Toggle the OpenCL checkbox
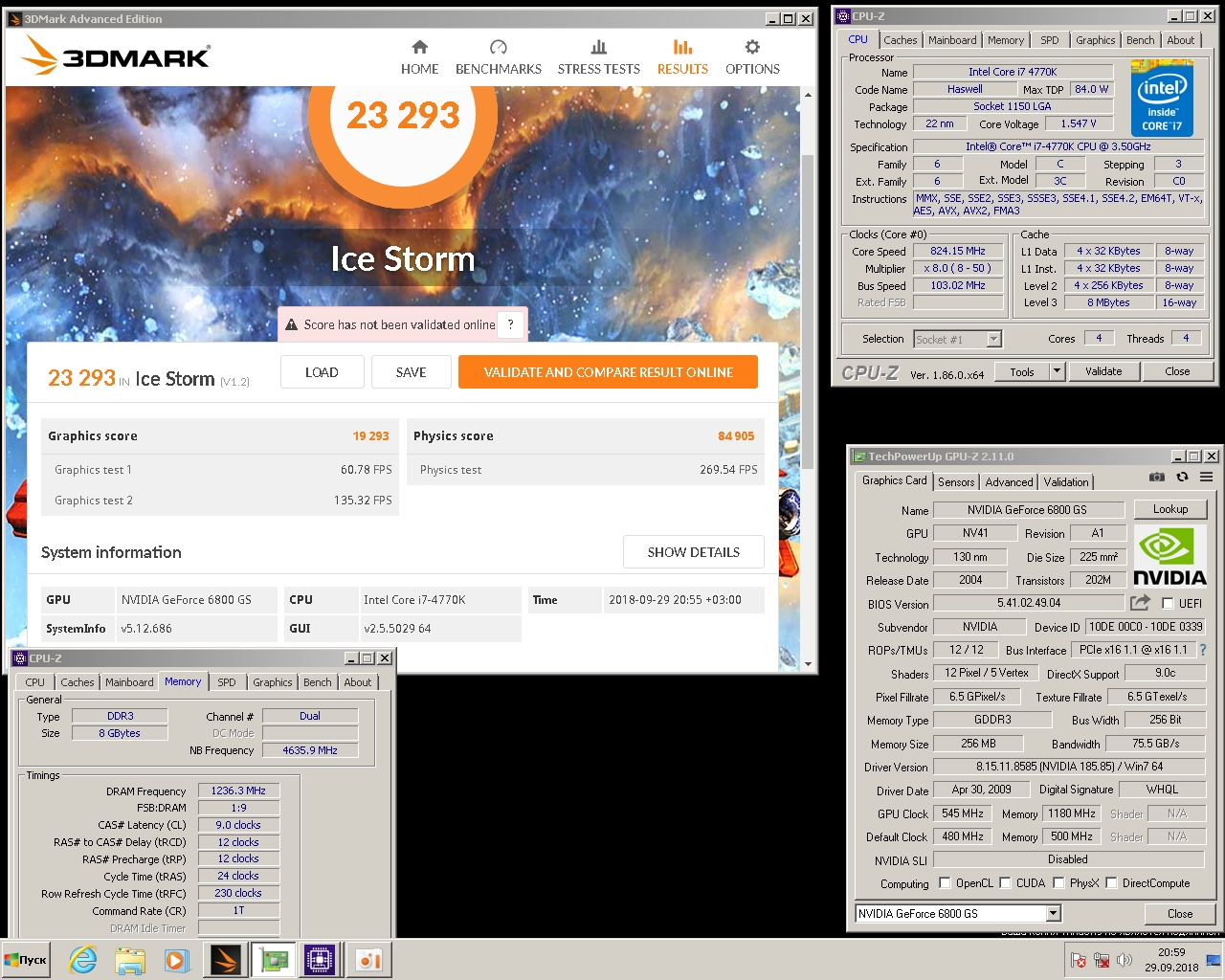The width and height of the screenshot is (1225, 980). click(x=945, y=882)
